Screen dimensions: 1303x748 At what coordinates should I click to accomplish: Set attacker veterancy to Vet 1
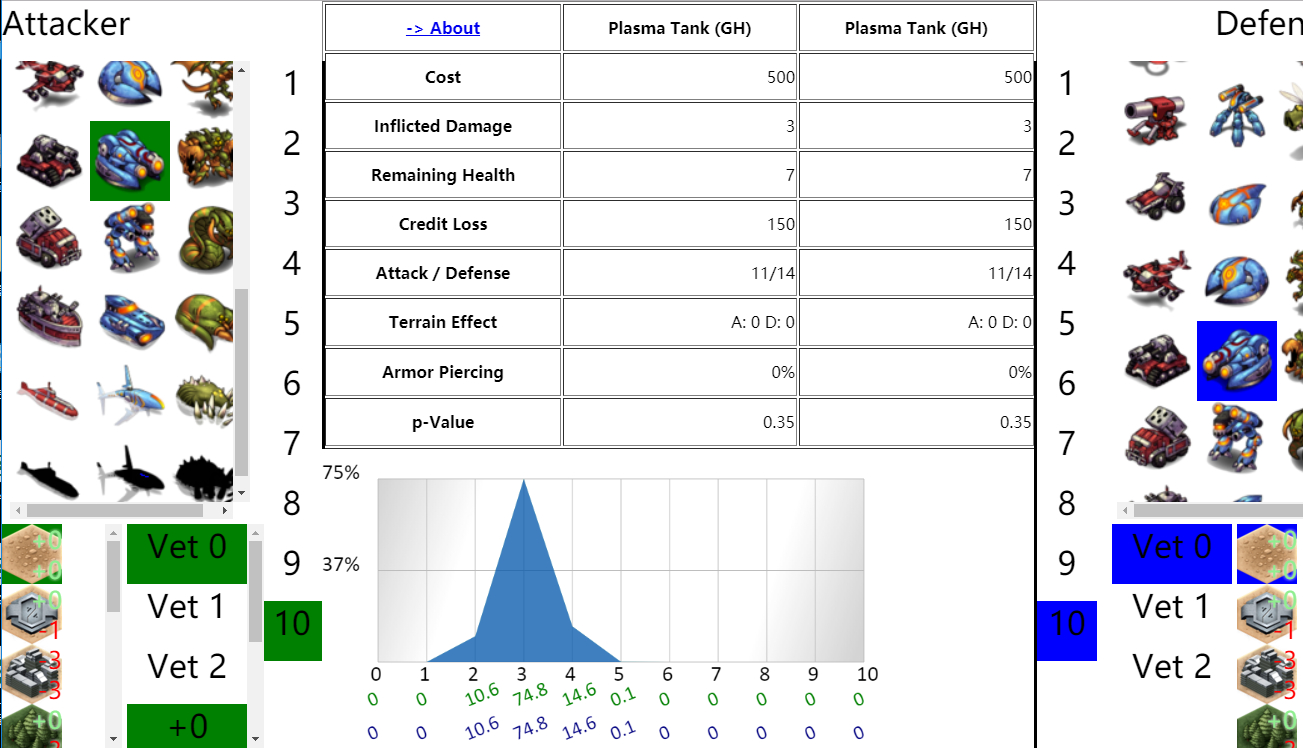point(187,606)
